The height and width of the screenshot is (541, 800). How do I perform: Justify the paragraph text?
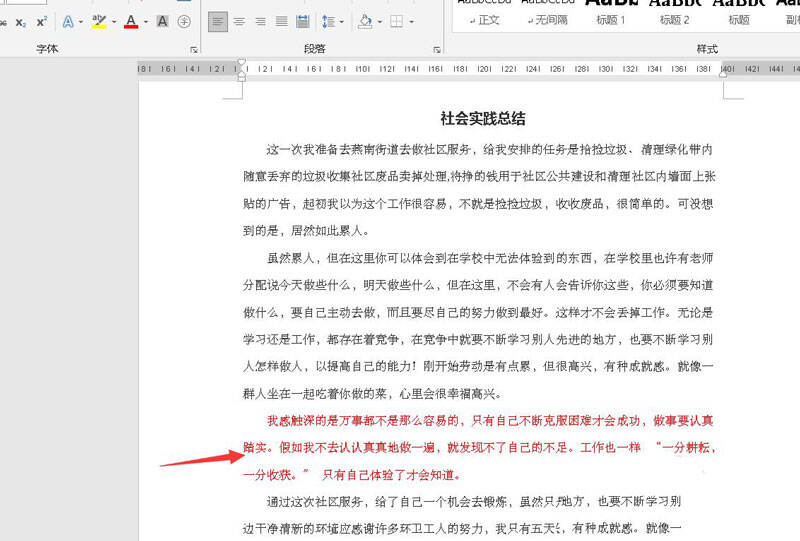[x=281, y=21]
